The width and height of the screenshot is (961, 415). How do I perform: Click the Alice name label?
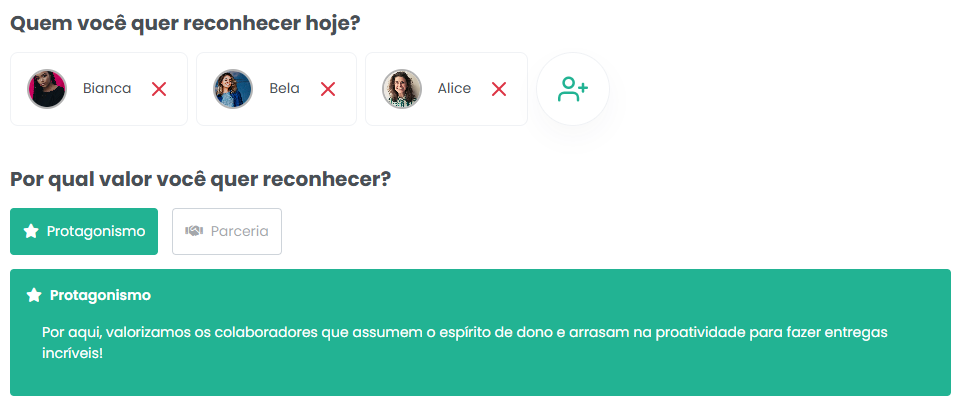454,89
